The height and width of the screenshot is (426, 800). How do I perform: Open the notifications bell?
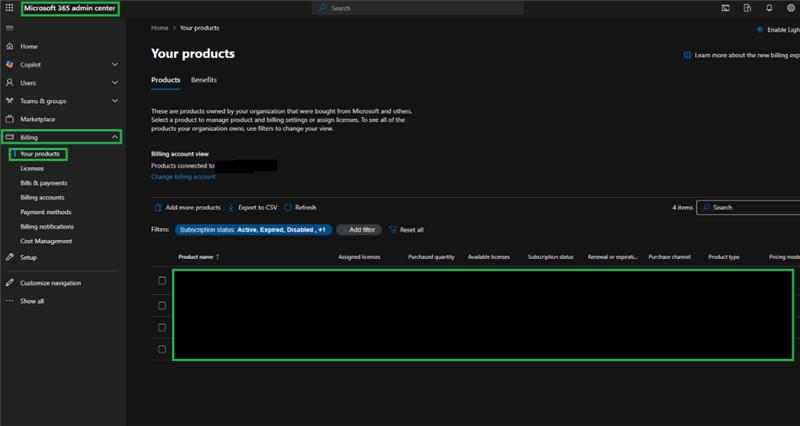(769, 8)
